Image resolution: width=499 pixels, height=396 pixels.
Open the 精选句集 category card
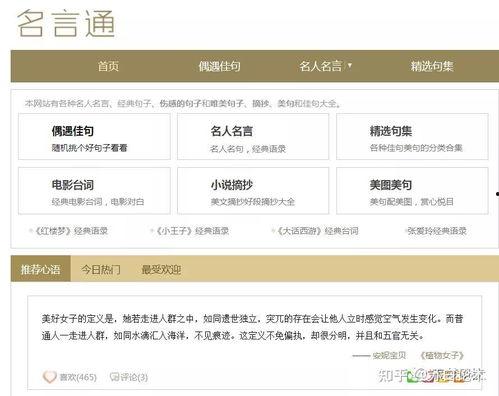(412, 137)
